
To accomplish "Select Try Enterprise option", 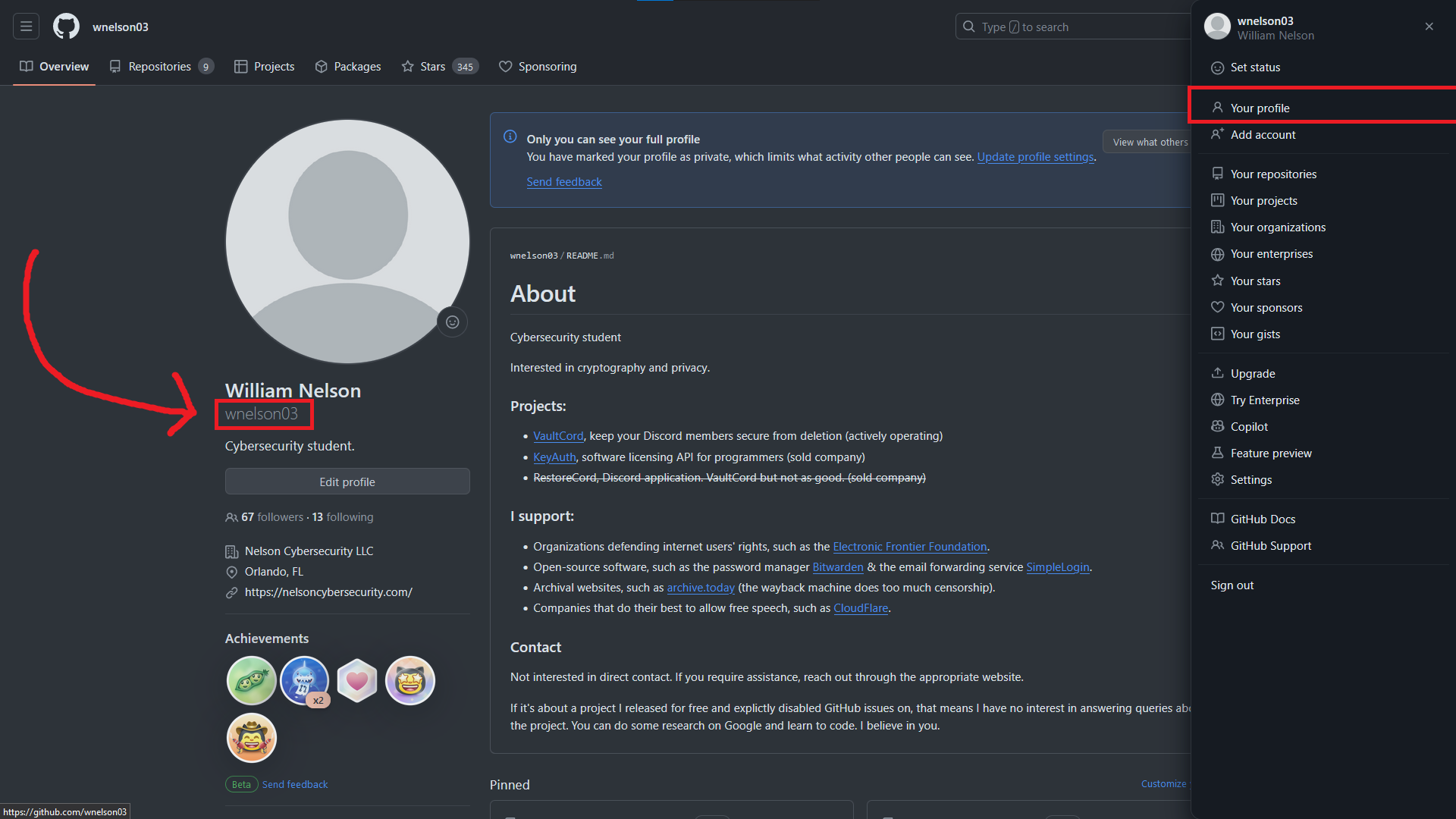I will 1323,400.
